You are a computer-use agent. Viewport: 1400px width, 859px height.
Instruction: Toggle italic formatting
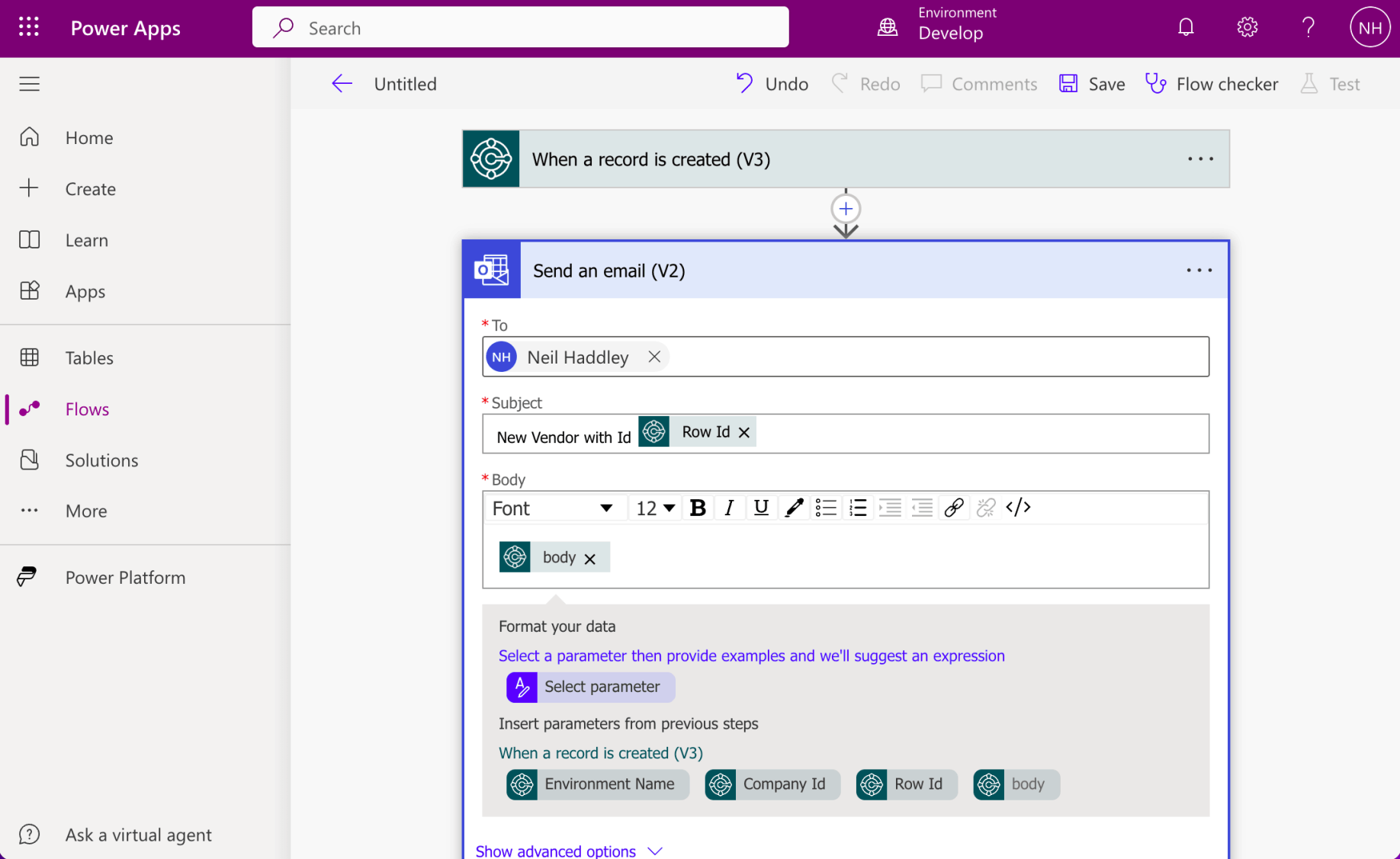729,508
